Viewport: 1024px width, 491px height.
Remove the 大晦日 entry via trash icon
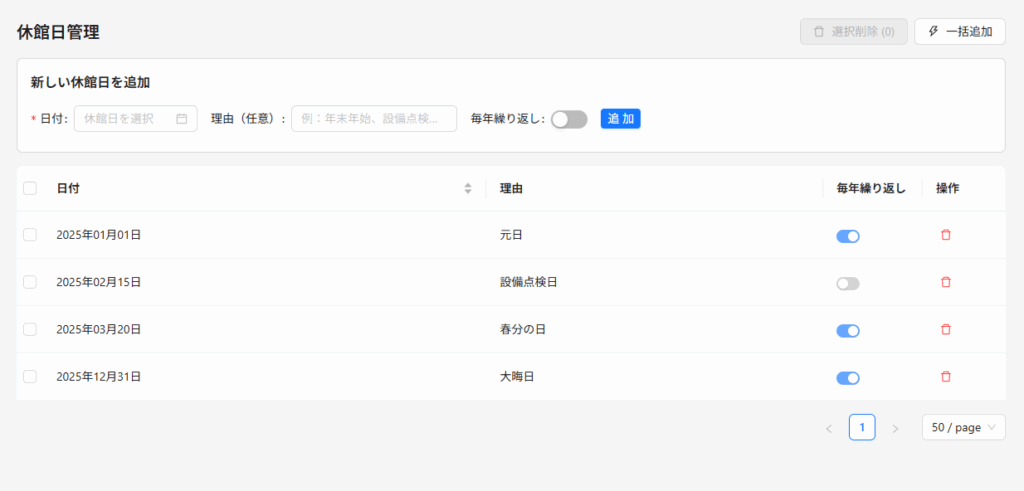click(x=946, y=377)
